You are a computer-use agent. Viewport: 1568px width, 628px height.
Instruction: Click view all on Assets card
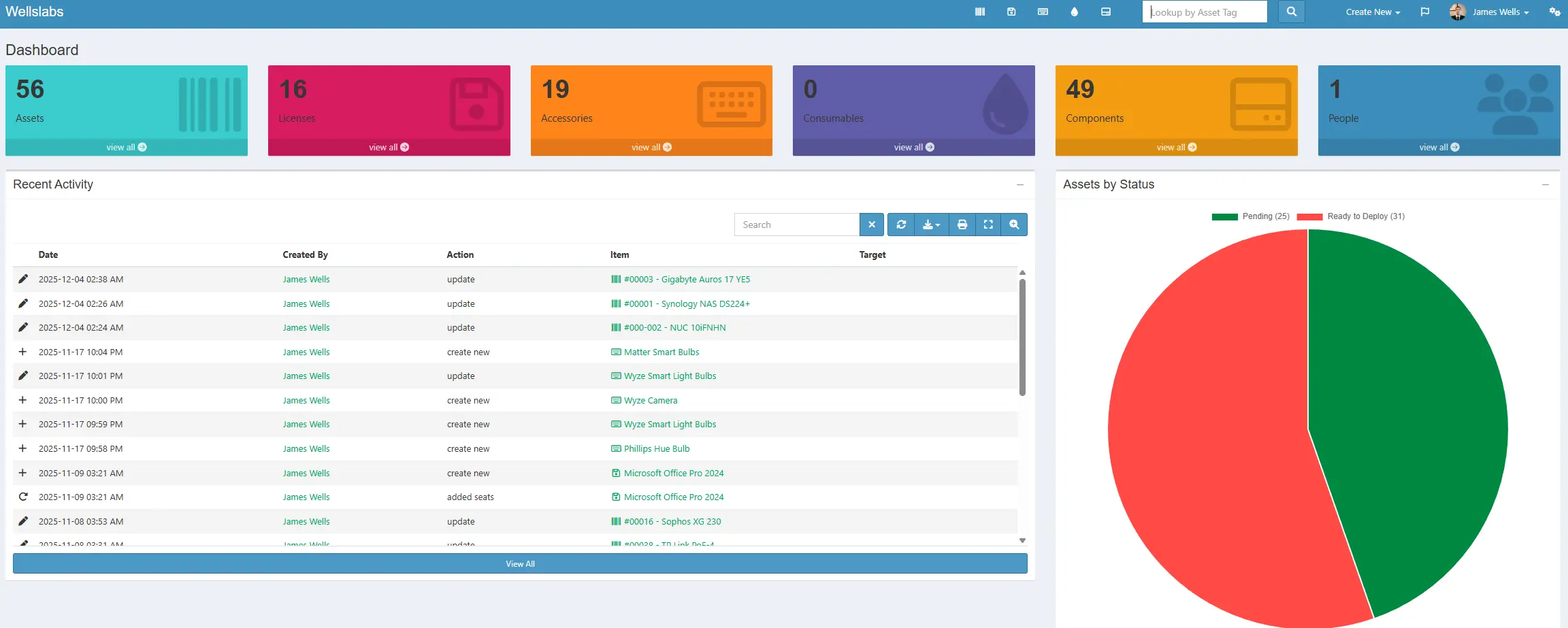[127, 147]
